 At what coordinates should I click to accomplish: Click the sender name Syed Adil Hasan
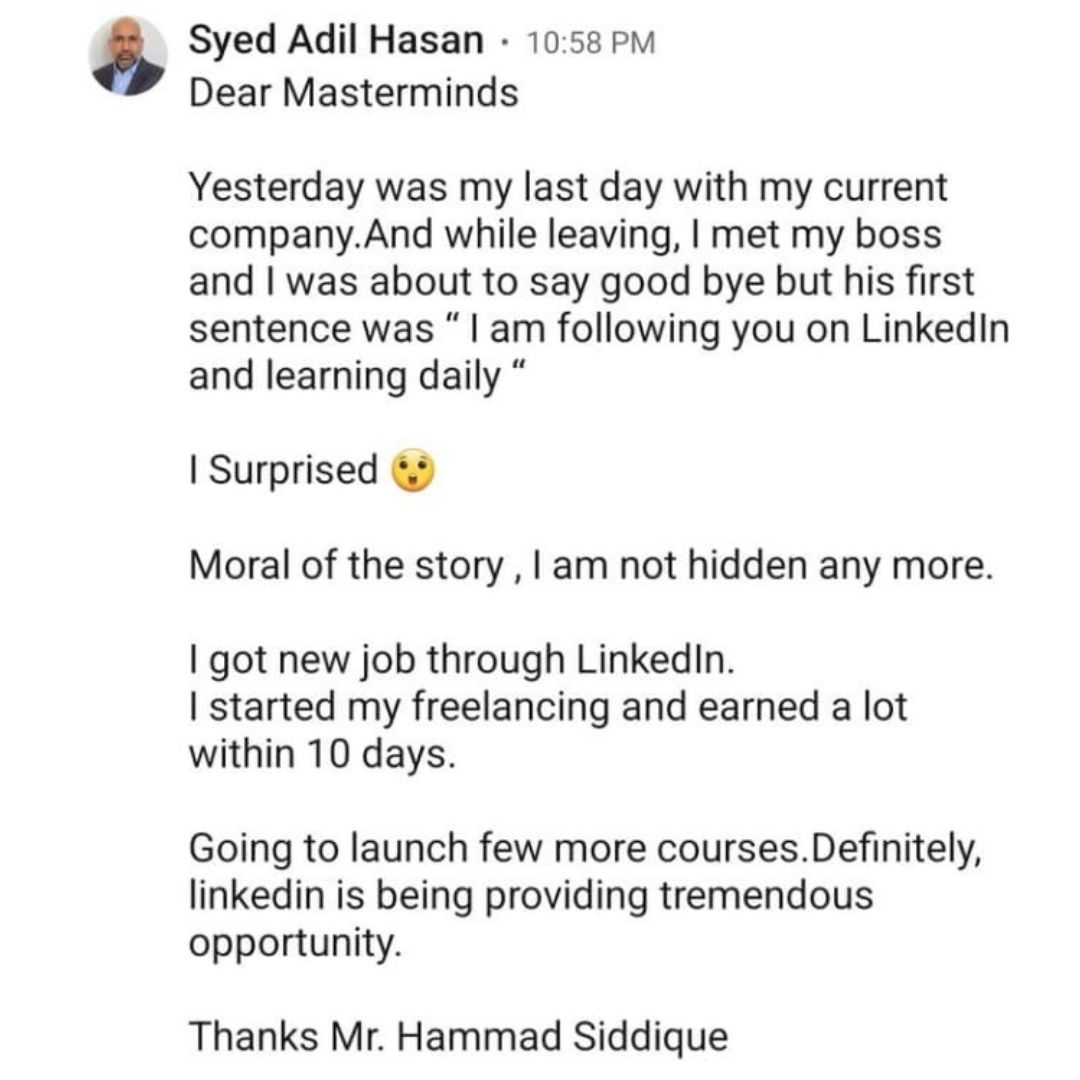336,40
